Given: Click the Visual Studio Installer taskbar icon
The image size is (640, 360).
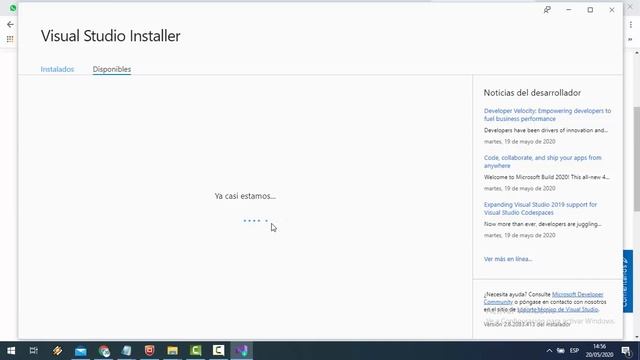Looking at the screenshot, I should pos(241,351).
